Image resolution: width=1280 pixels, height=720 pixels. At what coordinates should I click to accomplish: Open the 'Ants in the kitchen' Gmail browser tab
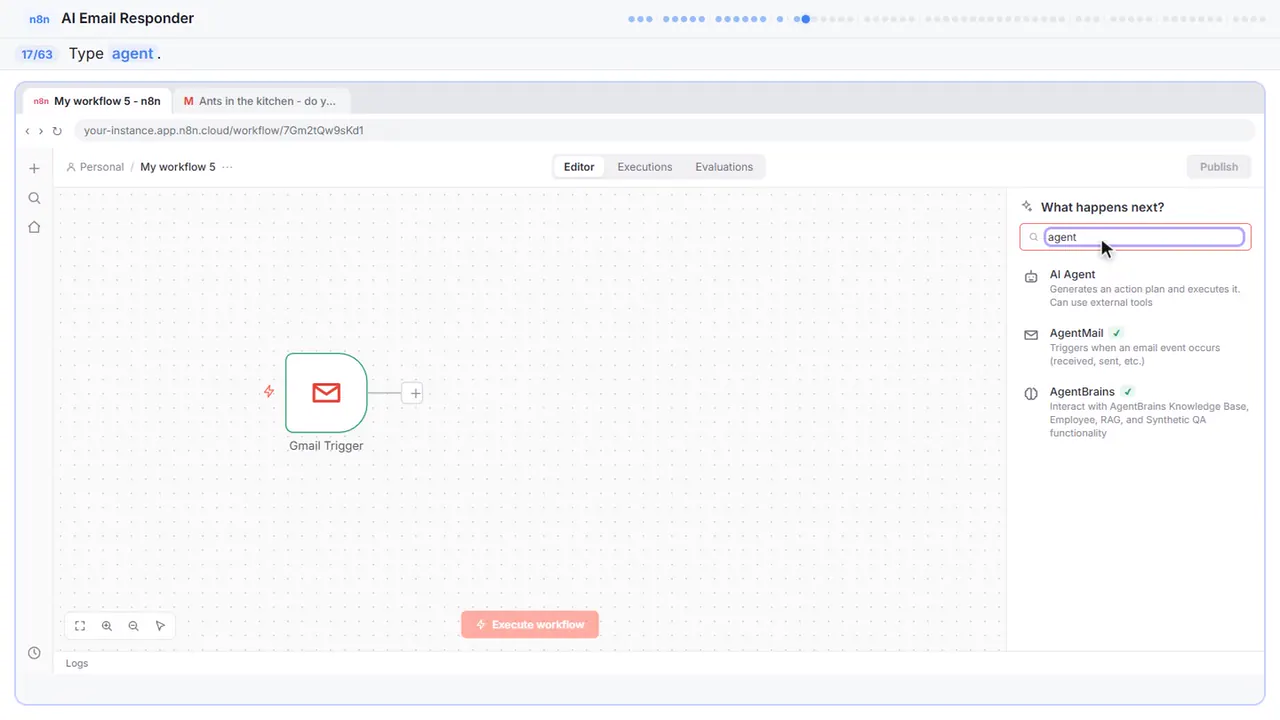click(x=261, y=101)
